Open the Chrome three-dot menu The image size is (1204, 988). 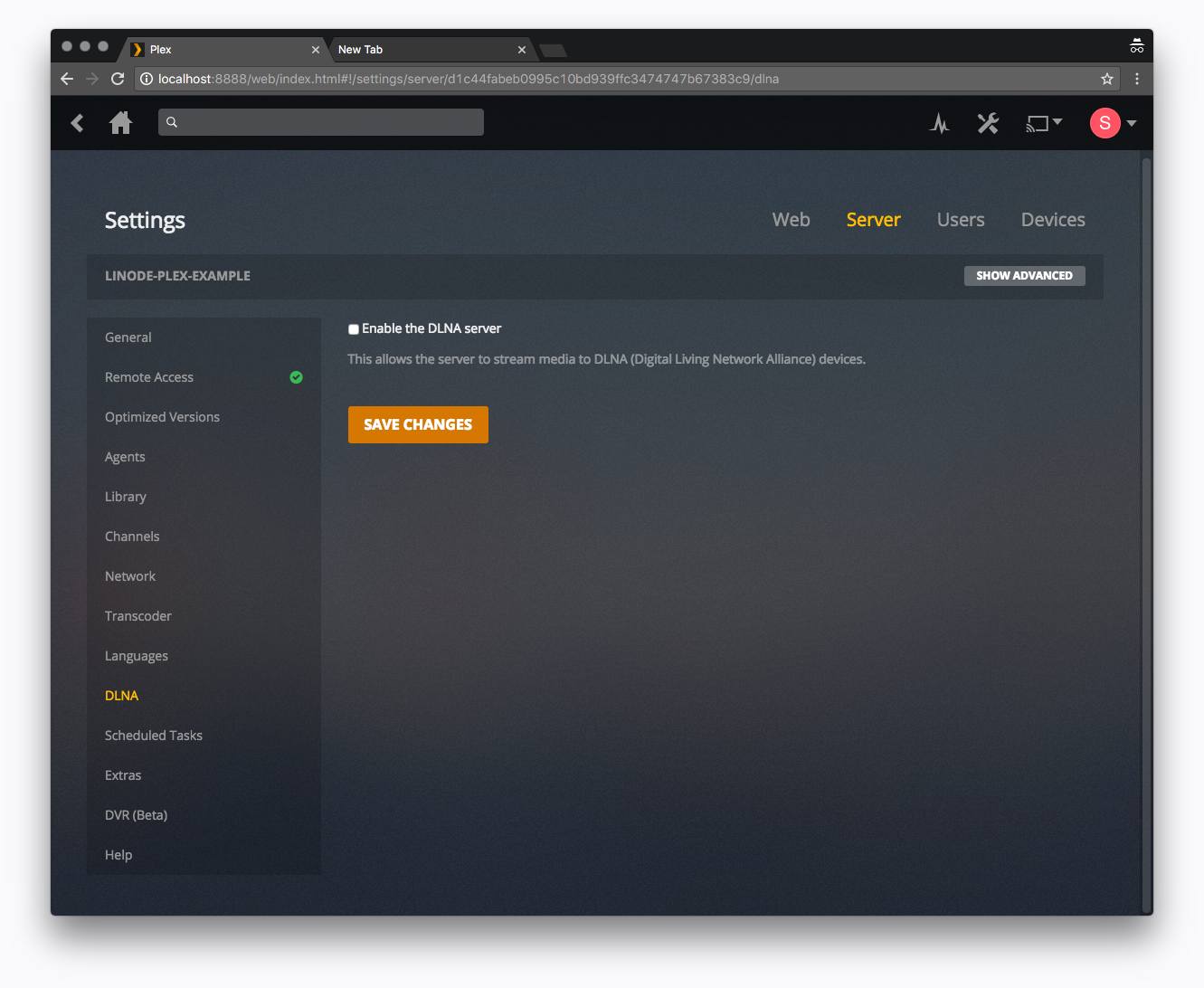[1137, 79]
